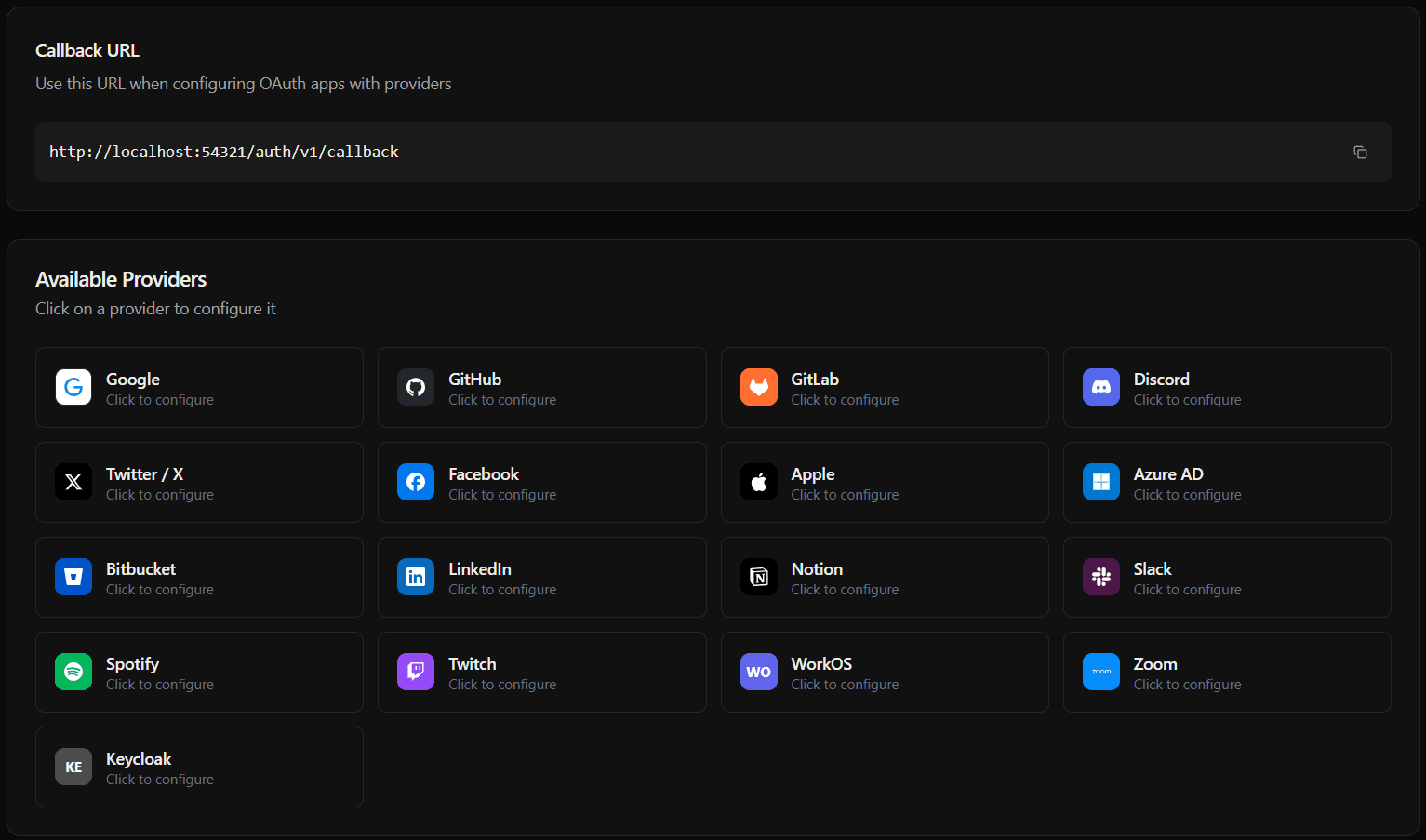Click the Discord icon
The width and height of the screenshot is (1426, 840).
click(1101, 387)
